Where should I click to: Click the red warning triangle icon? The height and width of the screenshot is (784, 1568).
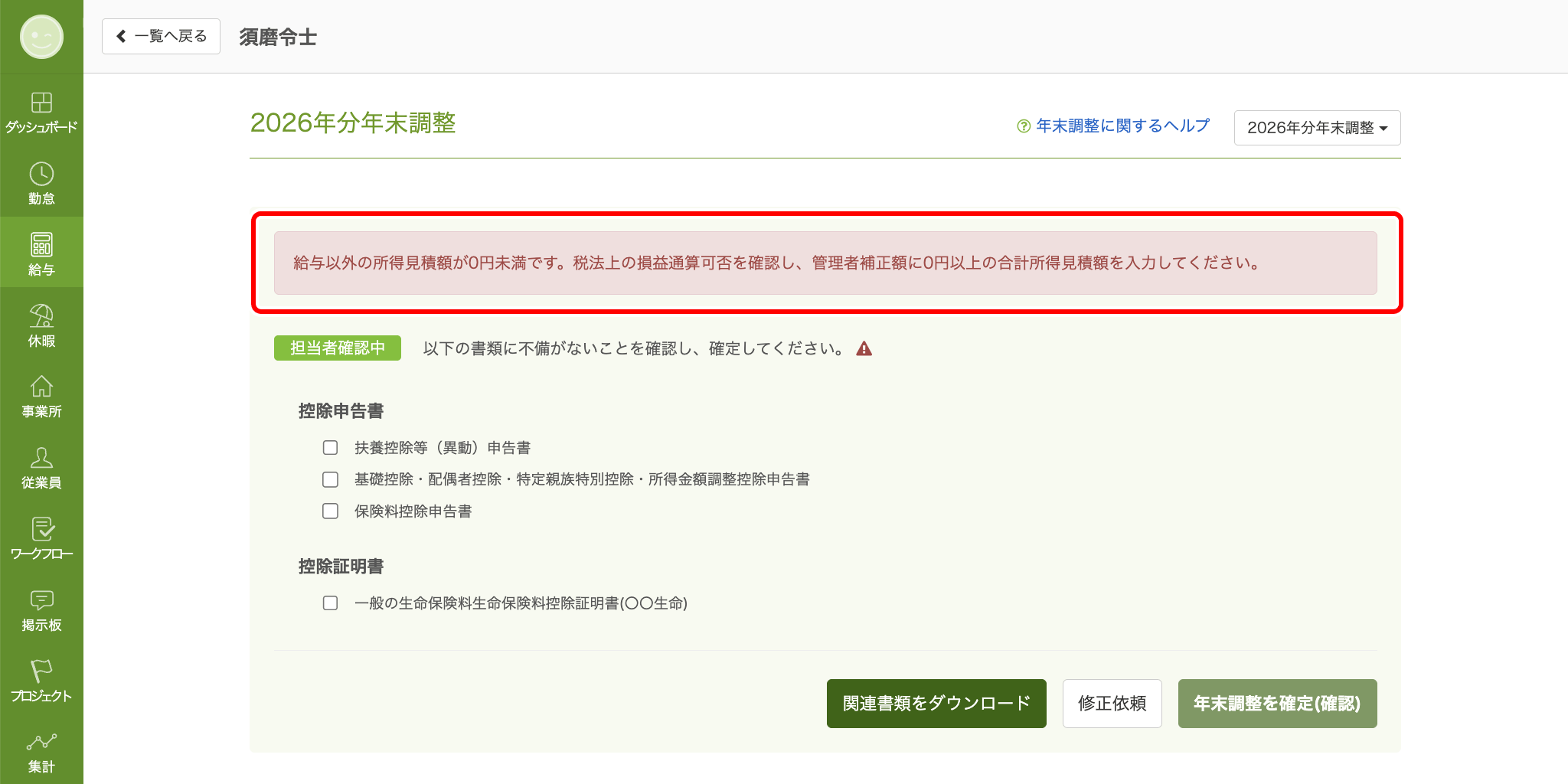pyautogui.click(x=864, y=349)
